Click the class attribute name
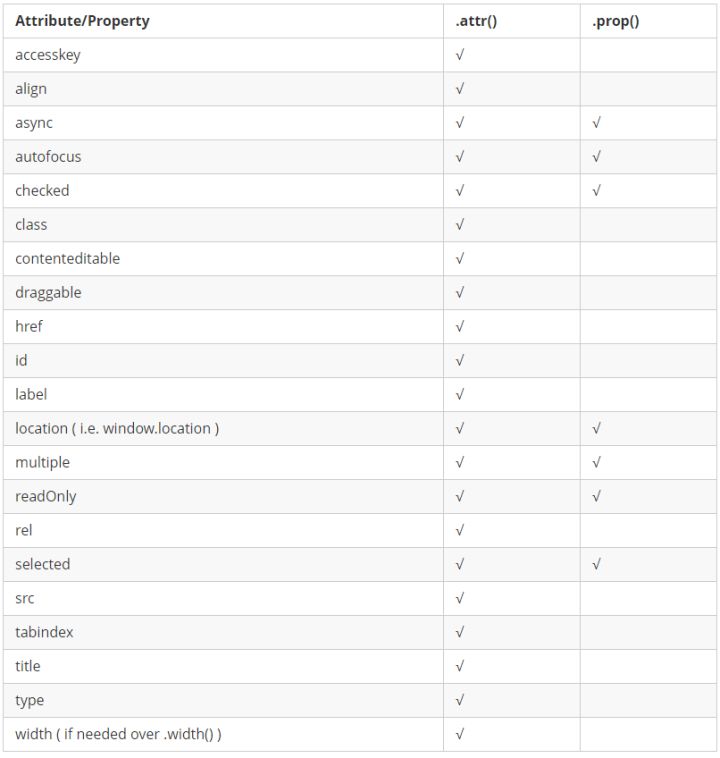Viewport: 720px width, 758px height. click(x=31, y=225)
